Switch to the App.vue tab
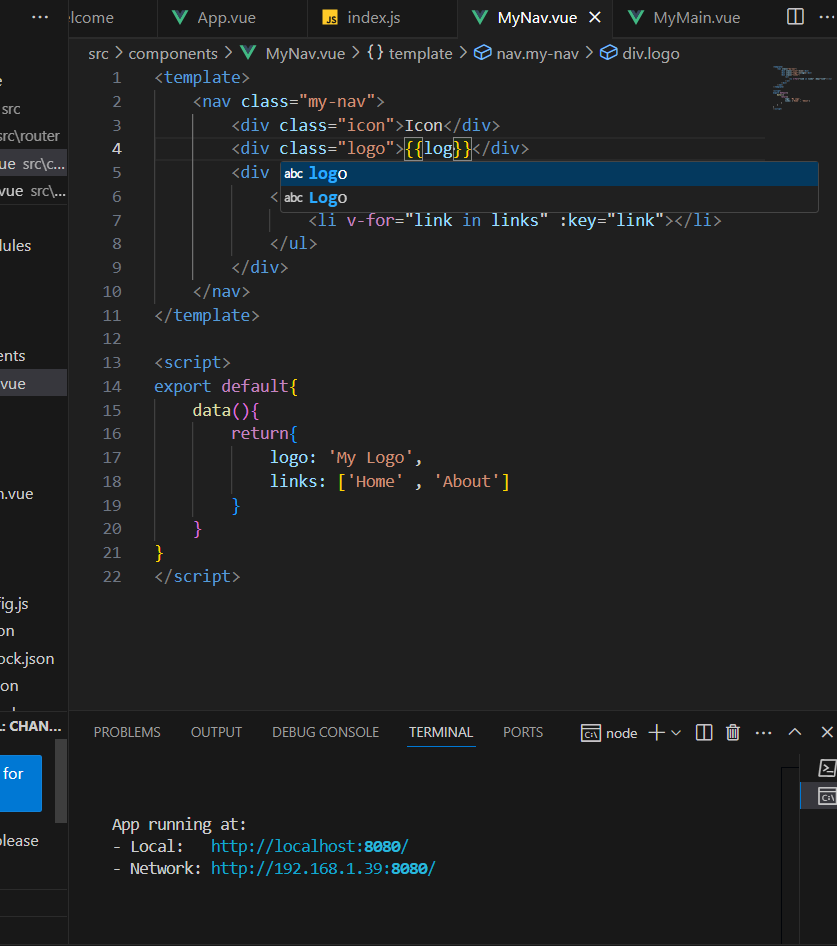837x946 pixels. coord(225,18)
